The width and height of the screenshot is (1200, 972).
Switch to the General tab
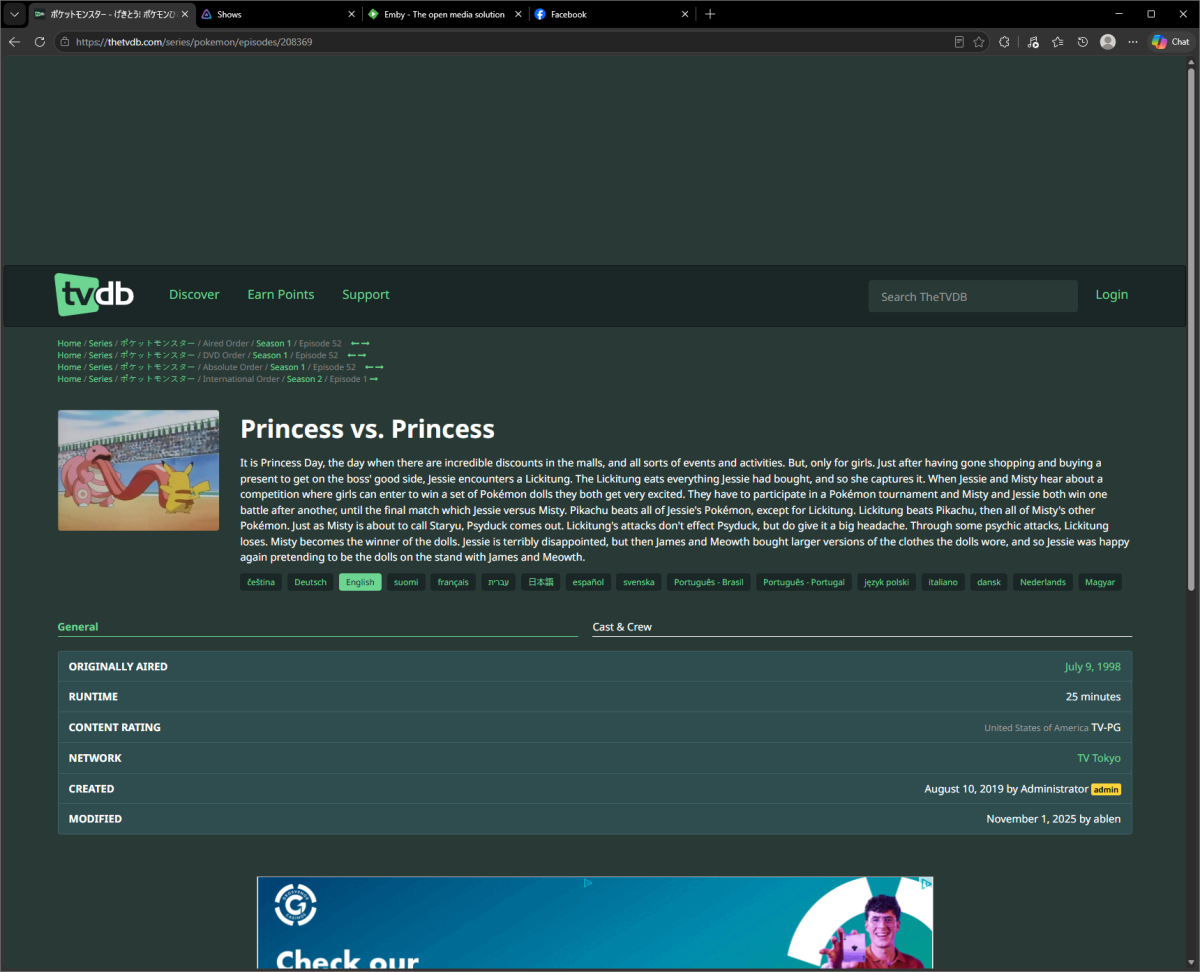(318, 627)
